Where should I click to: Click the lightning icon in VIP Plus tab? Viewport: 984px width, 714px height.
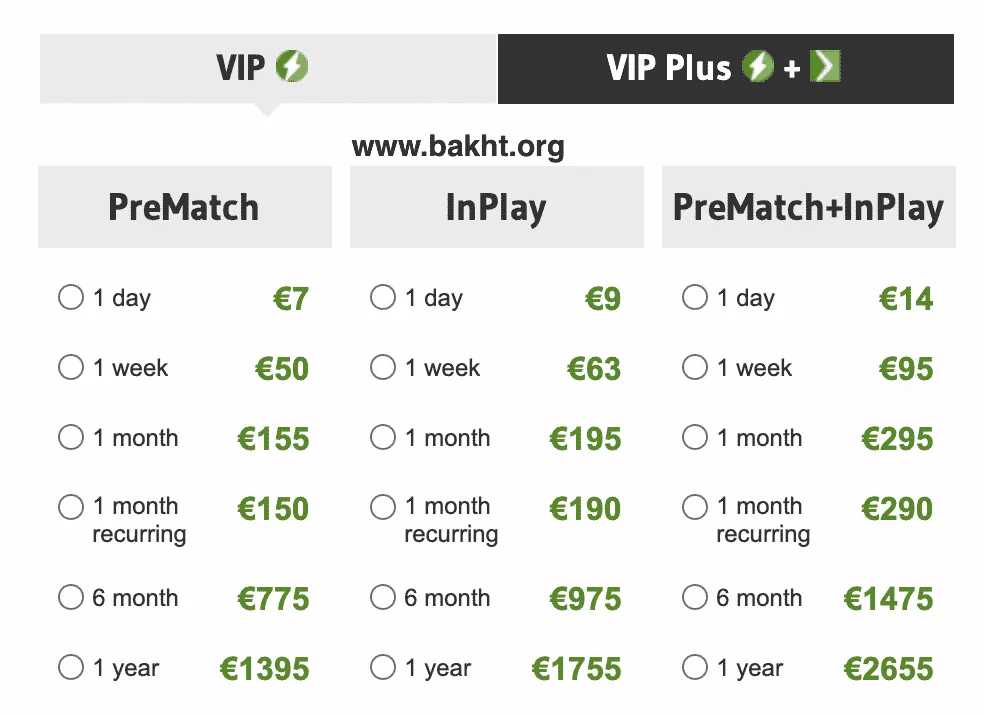coord(758,67)
